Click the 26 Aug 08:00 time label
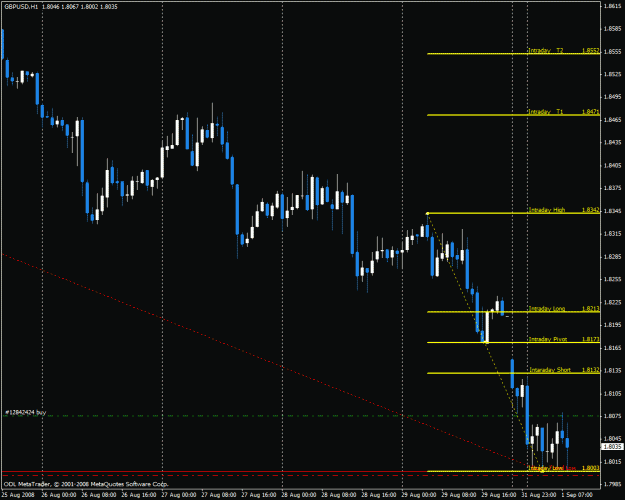 98,495
